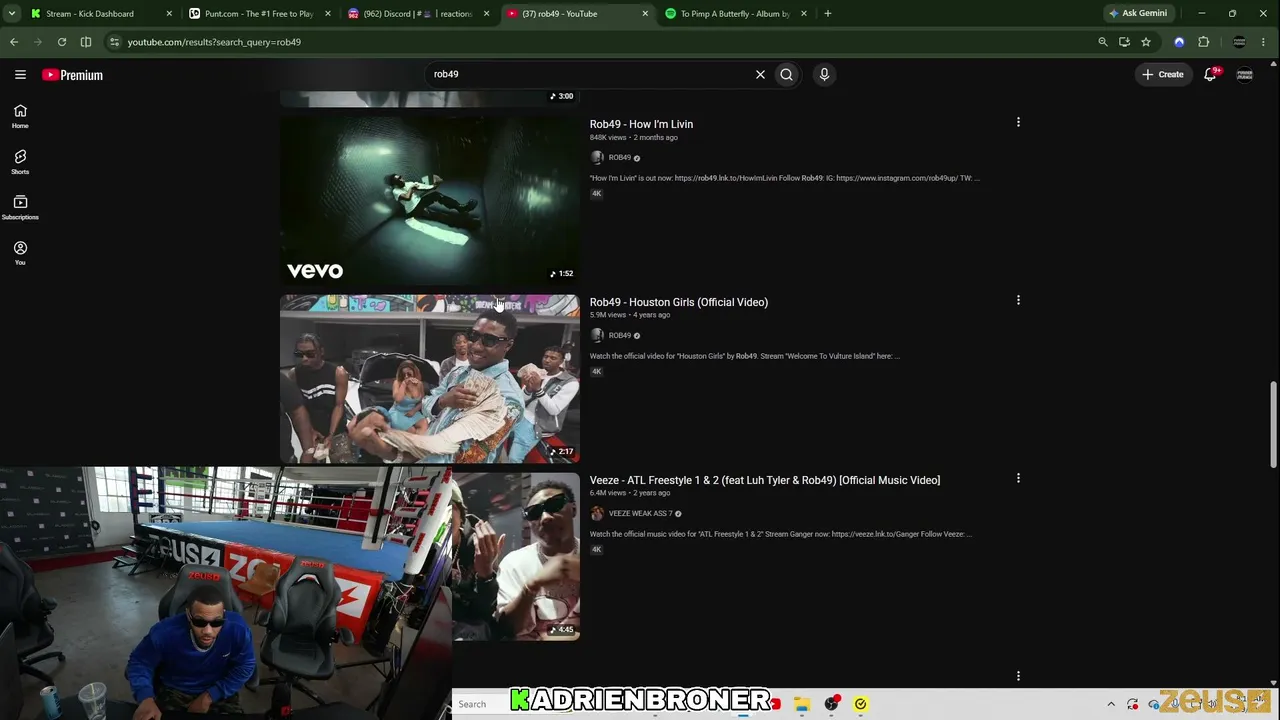Play the ATL Freestyle video thumbnail

516,556
